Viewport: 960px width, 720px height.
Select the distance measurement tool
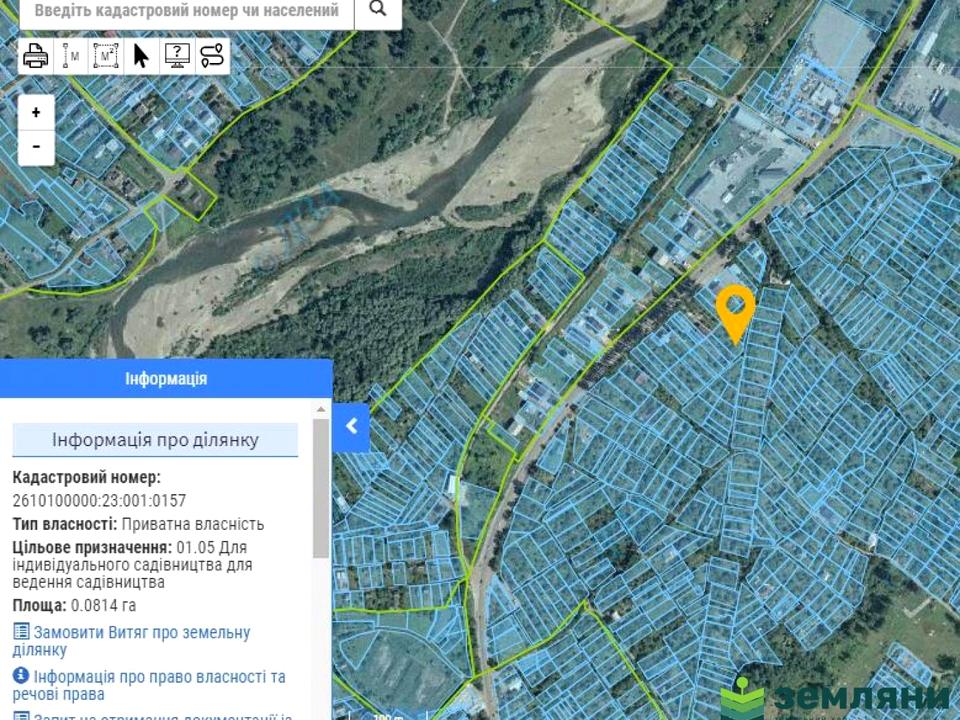click(71, 56)
